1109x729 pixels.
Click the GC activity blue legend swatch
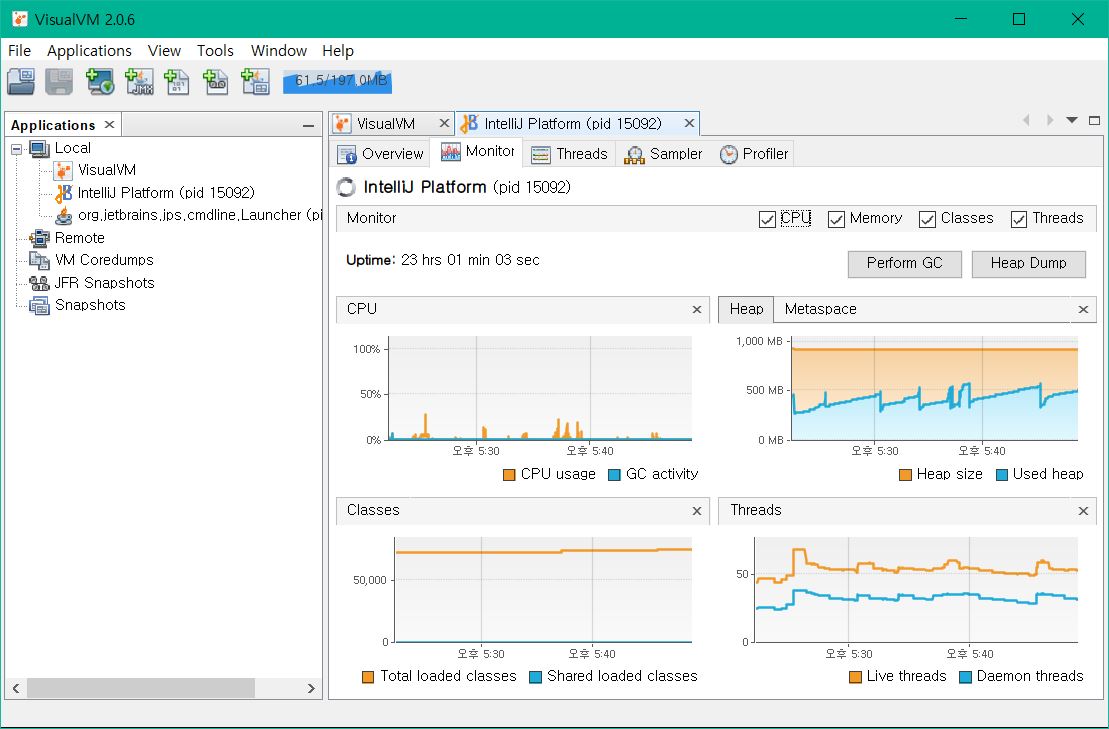[614, 475]
